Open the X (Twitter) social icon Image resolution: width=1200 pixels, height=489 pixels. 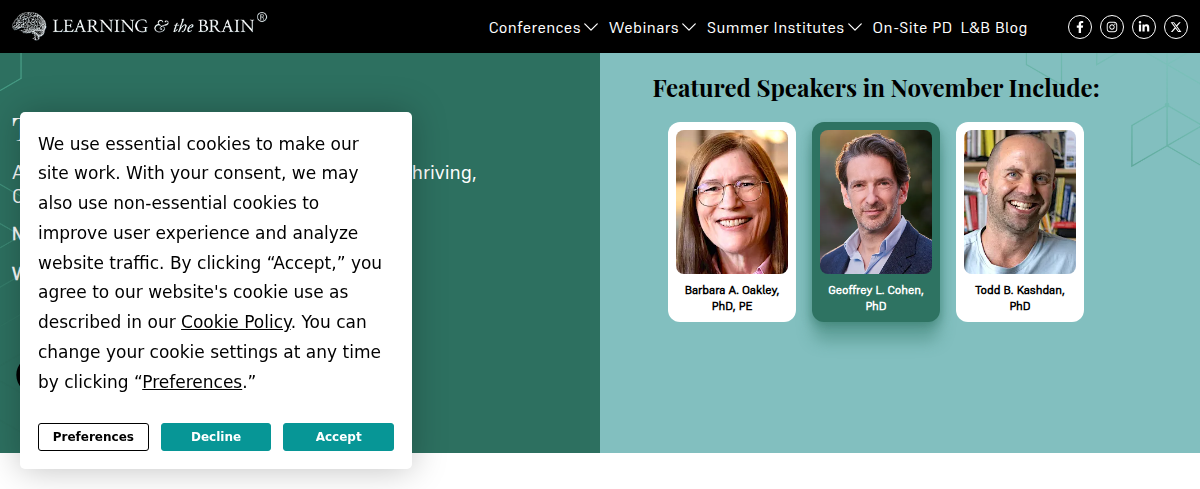tap(1176, 27)
